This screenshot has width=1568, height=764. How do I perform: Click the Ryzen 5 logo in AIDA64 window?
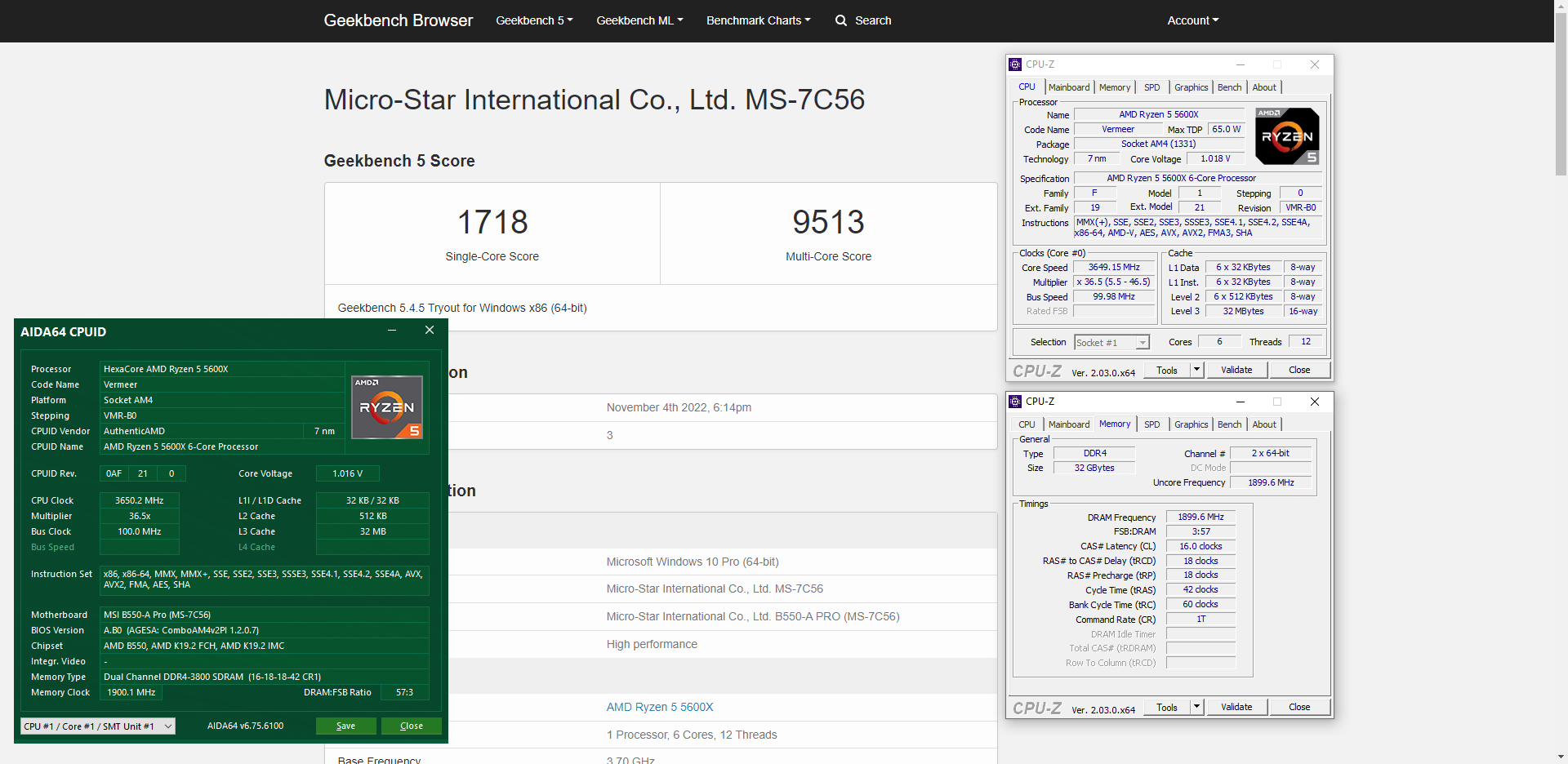point(387,407)
